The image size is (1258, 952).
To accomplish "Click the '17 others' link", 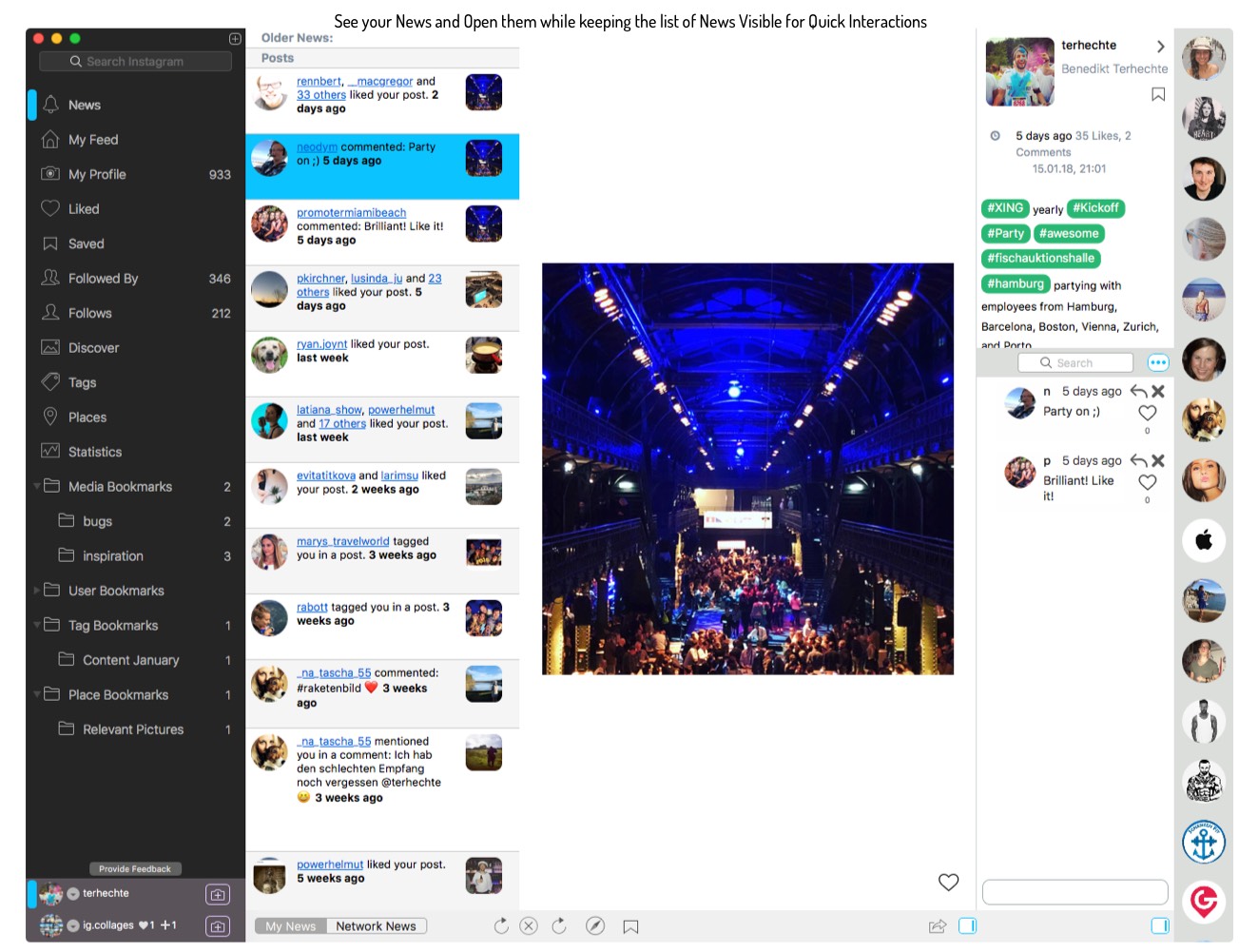I will [x=342, y=424].
